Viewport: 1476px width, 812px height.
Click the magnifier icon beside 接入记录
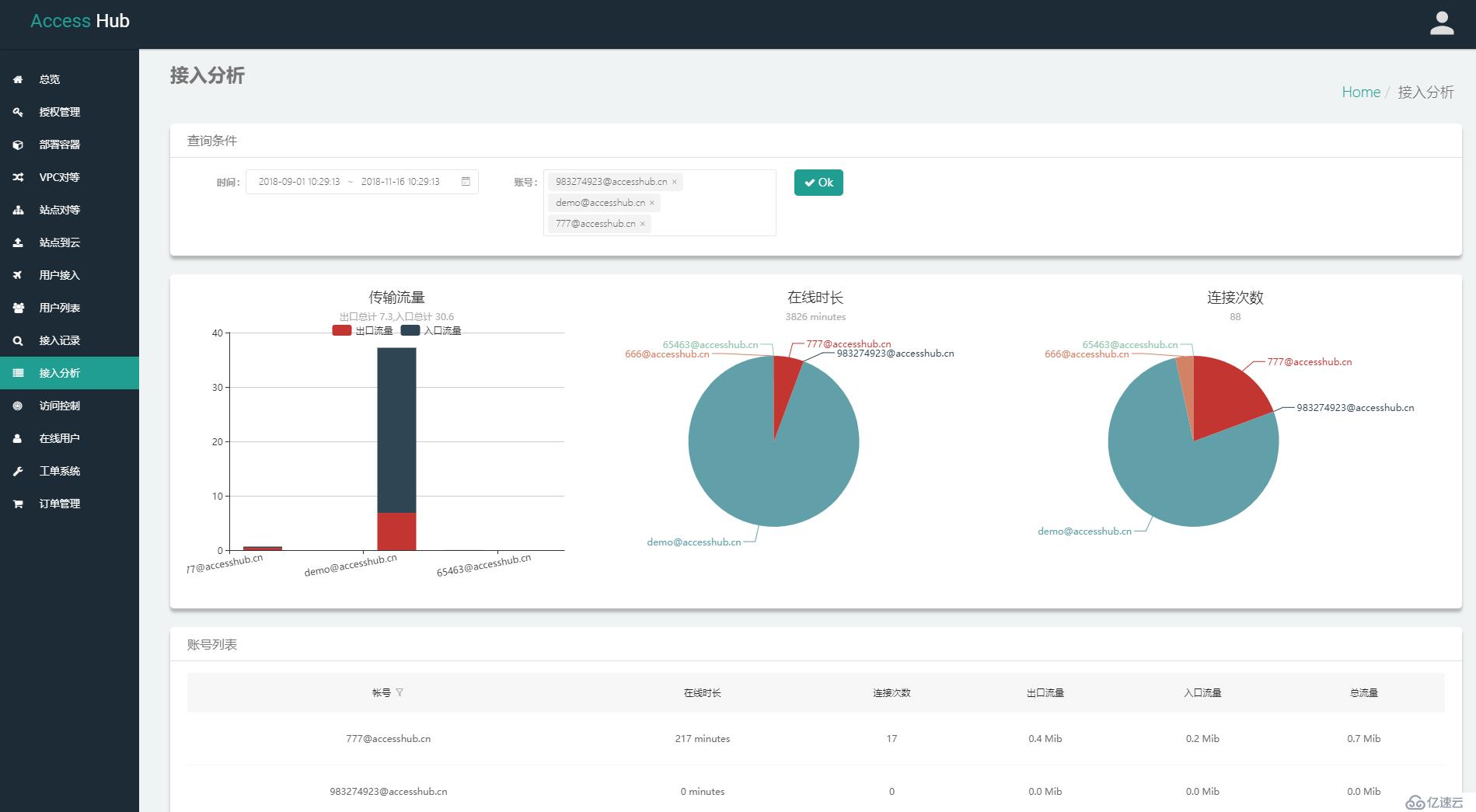18,340
